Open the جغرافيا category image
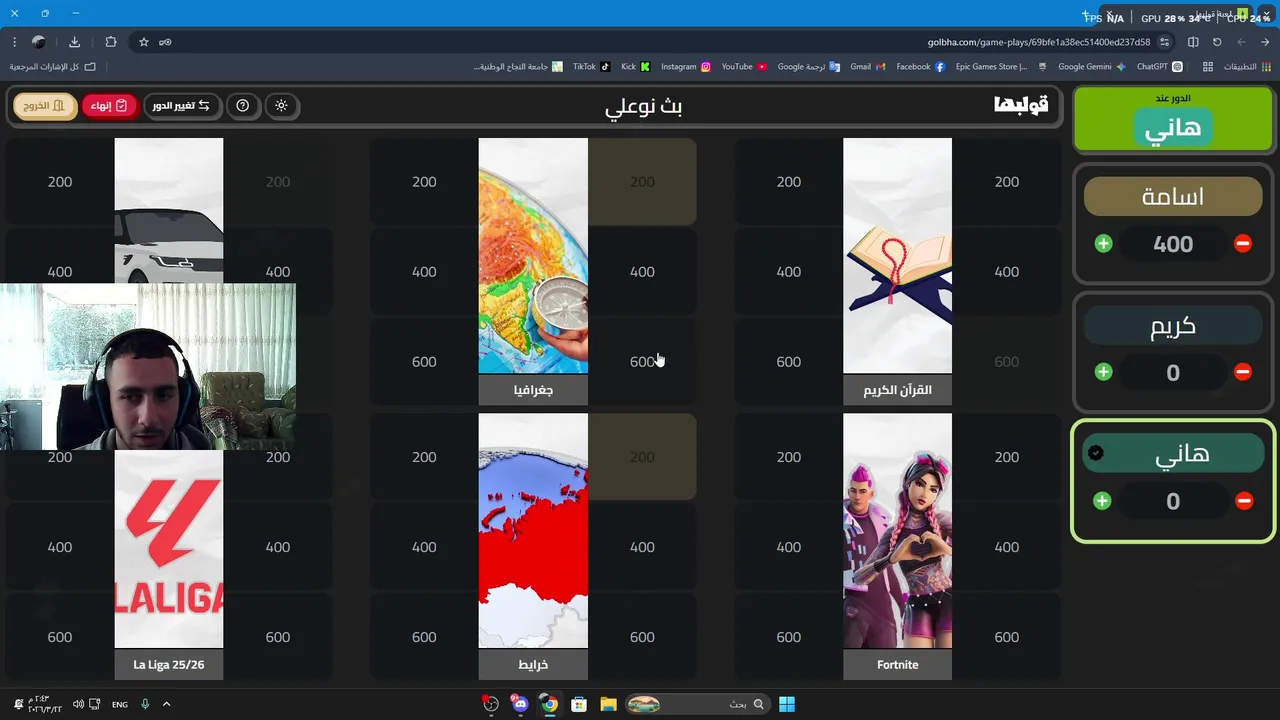The height and width of the screenshot is (720, 1280). (533, 256)
